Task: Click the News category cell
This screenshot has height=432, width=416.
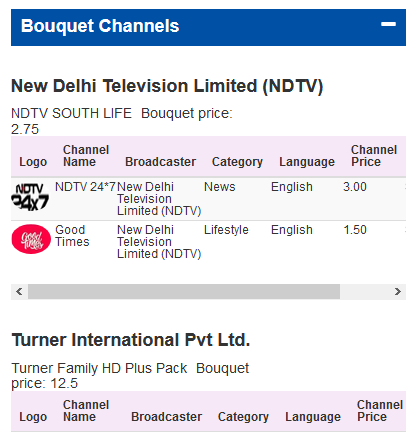Action: (x=220, y=187)
